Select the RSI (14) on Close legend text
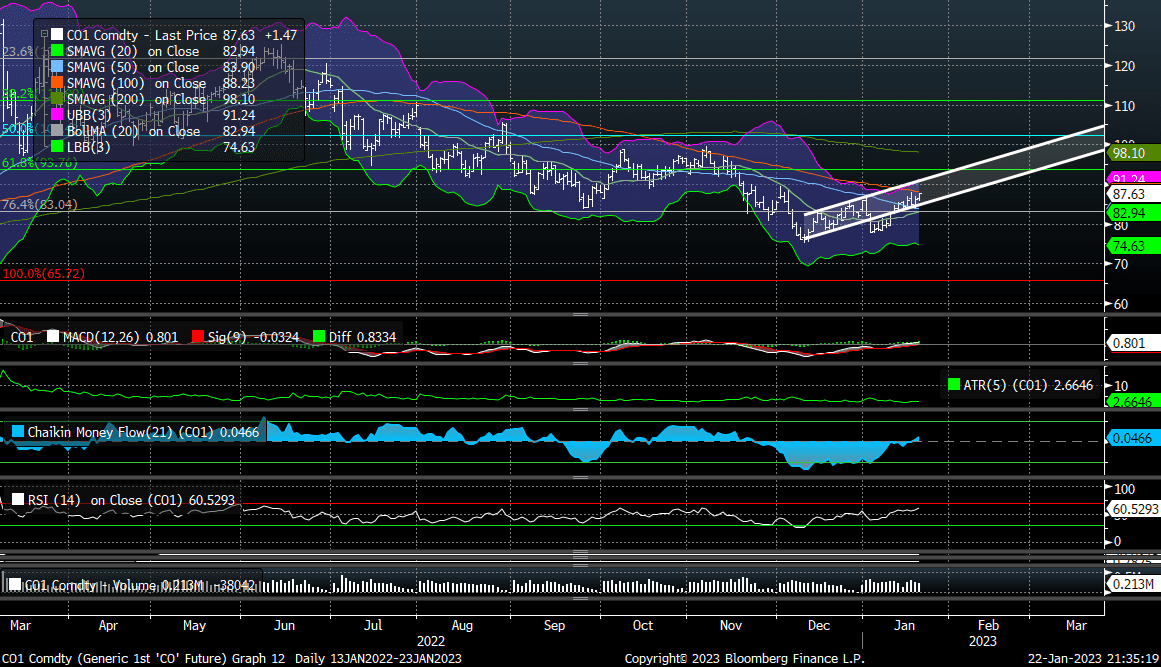 (x=131, y=500)
